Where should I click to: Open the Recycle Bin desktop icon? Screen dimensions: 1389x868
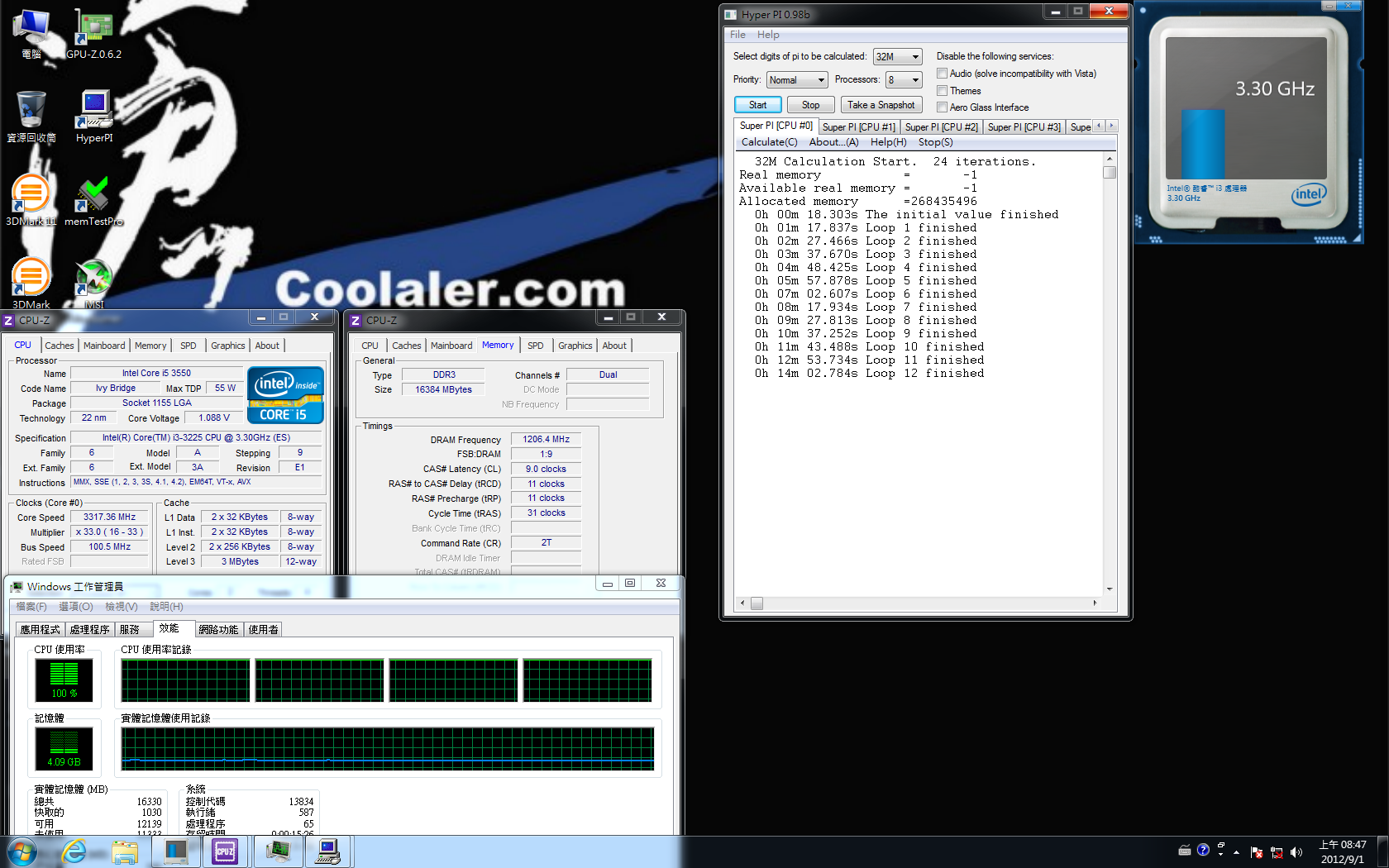[31, 117]
